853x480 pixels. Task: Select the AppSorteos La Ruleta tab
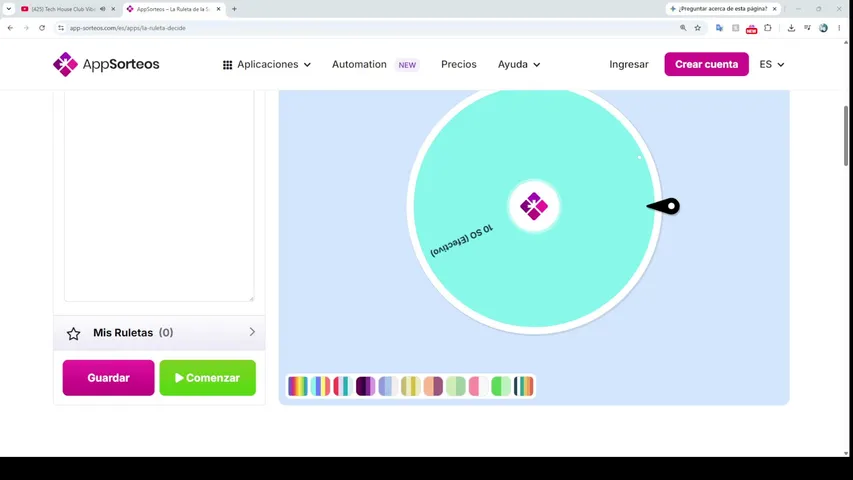[x=173, y=9]
